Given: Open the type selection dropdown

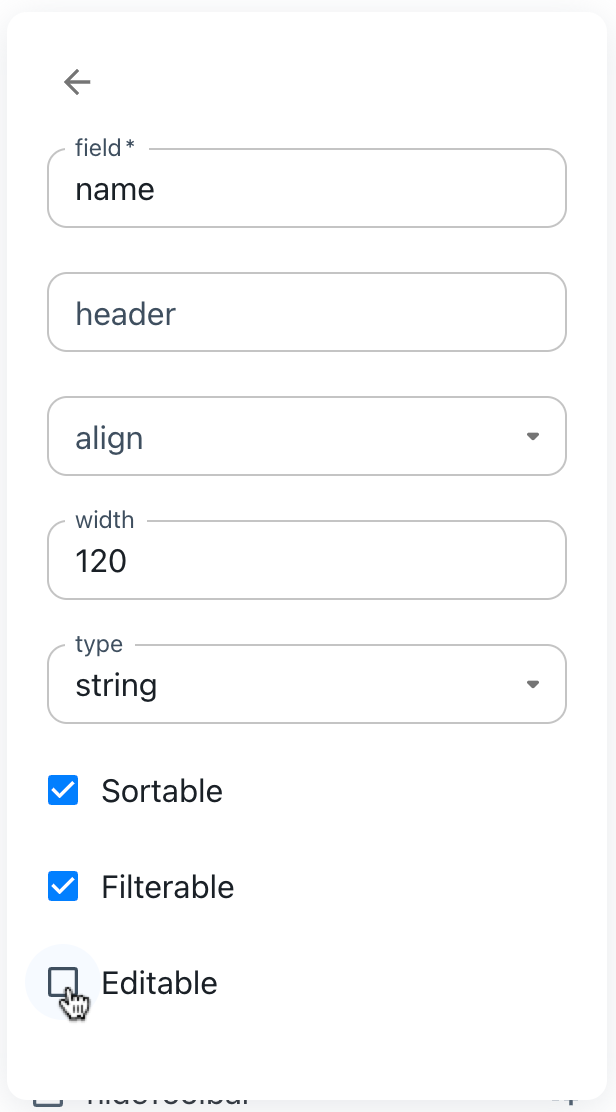Looking at the screenshot, I should [x=533, y=684].
